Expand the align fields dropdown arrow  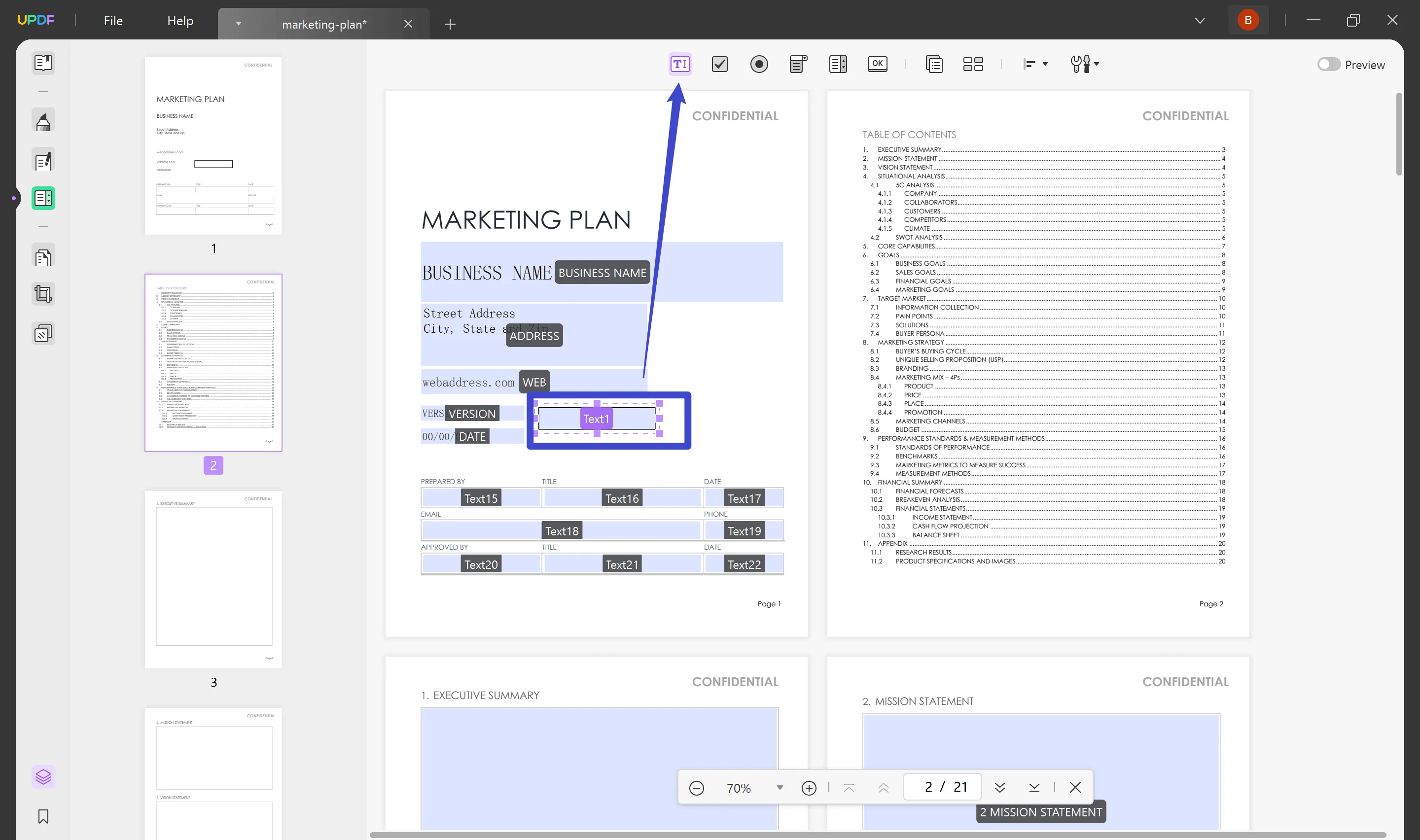coord(1045,64)
